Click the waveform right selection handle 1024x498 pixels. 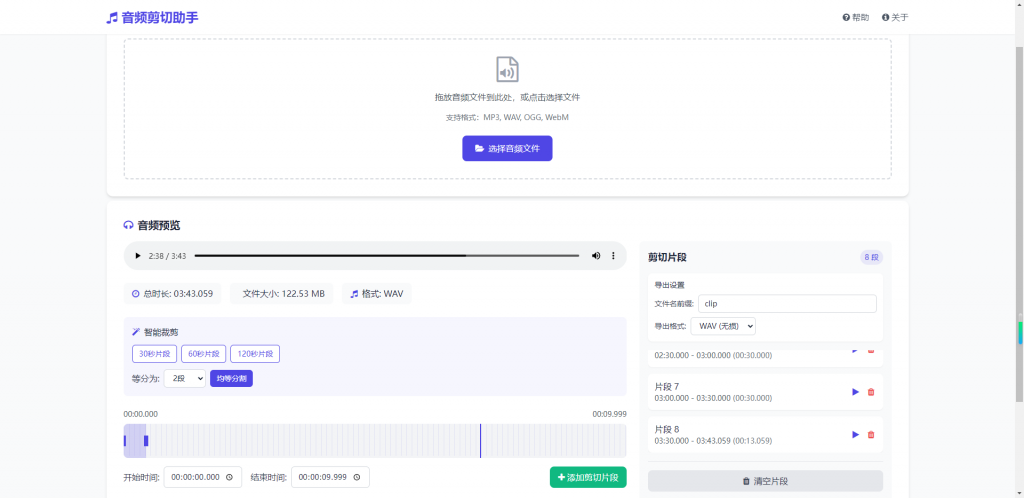pos(146,441)
